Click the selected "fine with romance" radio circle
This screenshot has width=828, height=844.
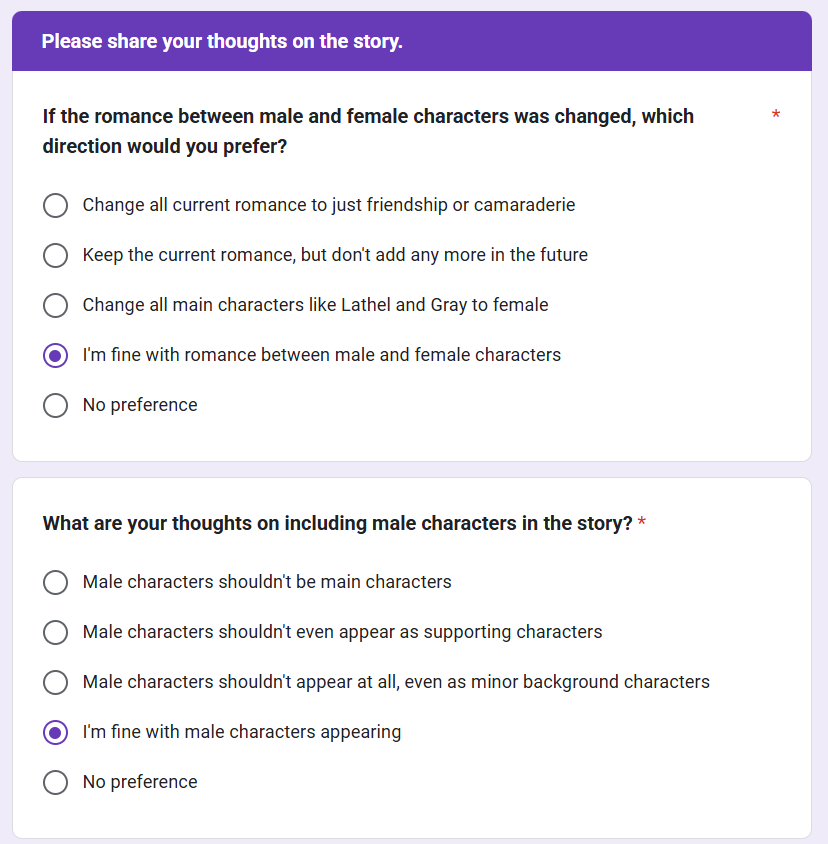(56, 355)
